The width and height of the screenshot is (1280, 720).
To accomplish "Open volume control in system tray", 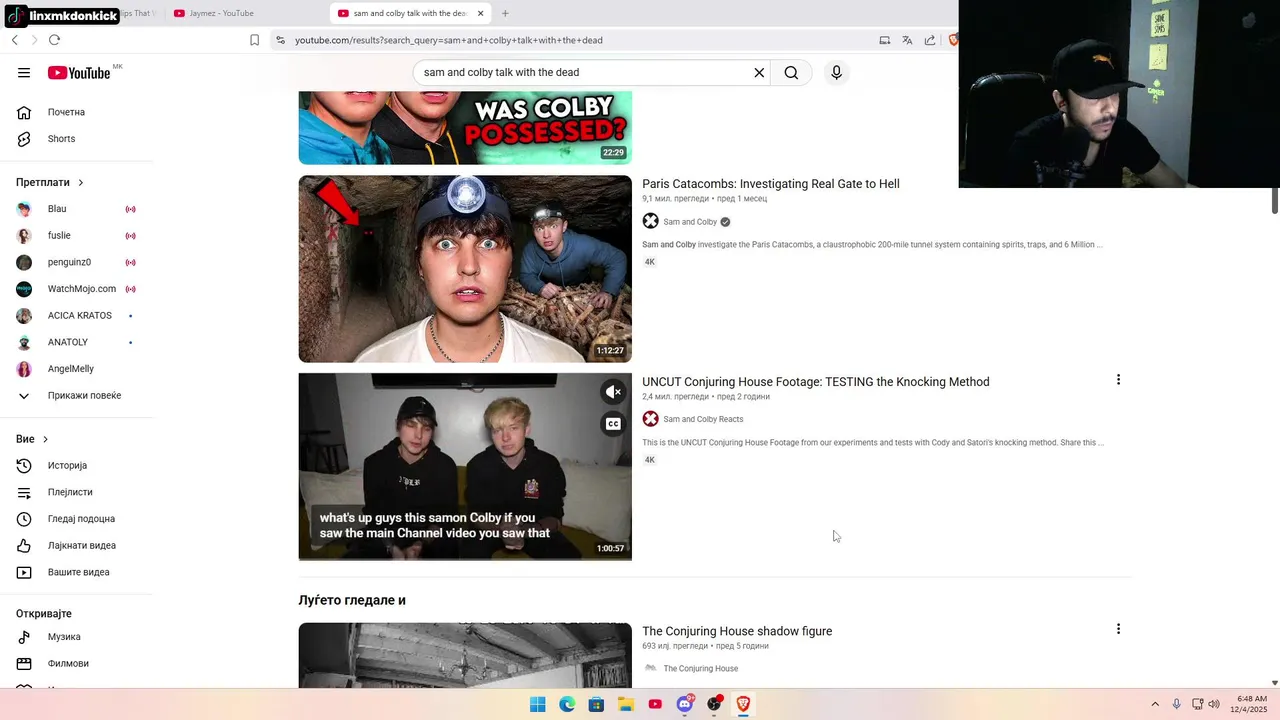I will pyautogui.click(x=1214, y=704).
